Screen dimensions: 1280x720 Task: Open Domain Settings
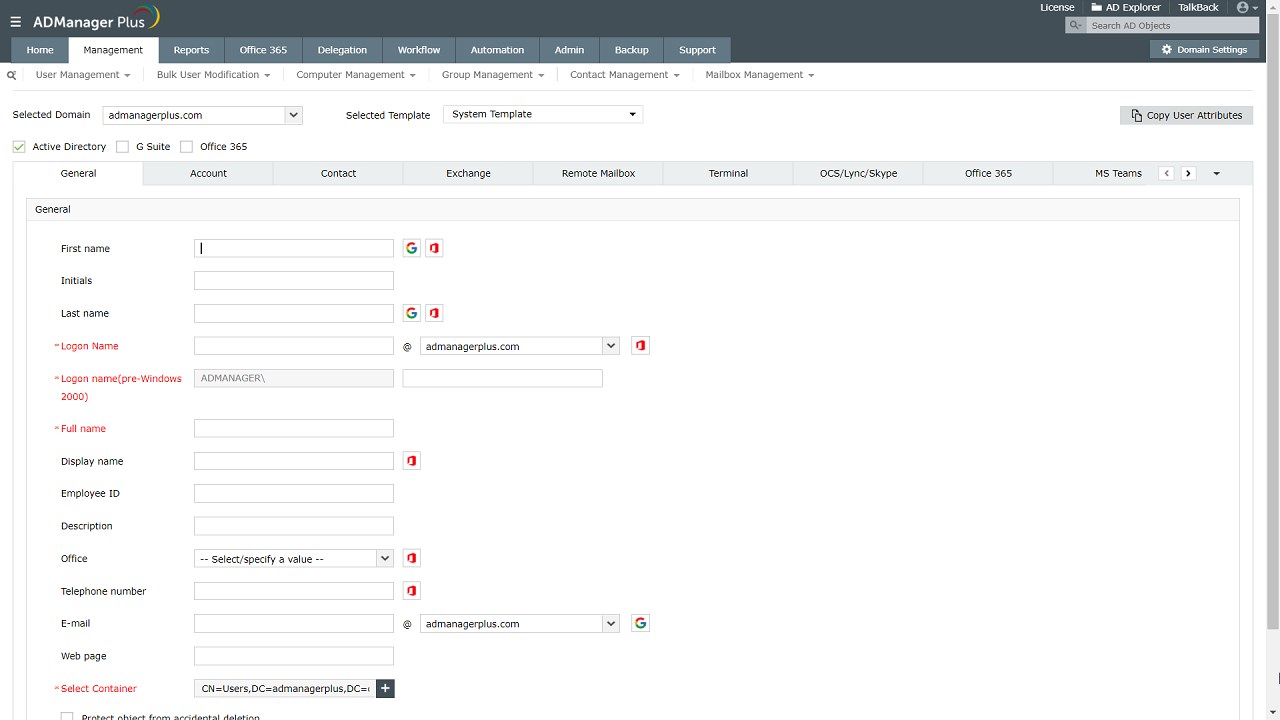point(1203,49)
